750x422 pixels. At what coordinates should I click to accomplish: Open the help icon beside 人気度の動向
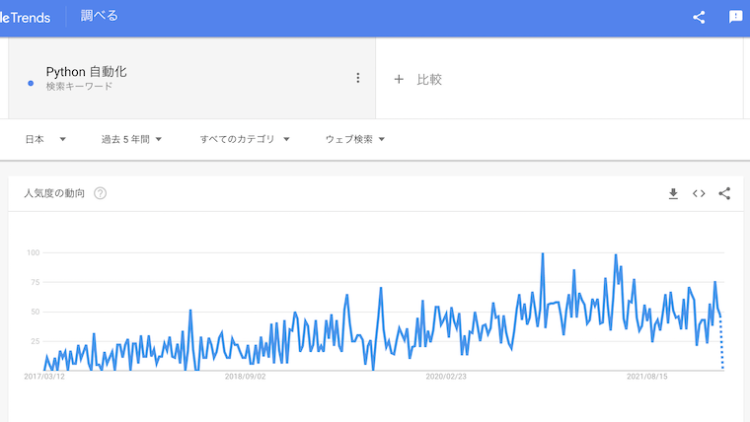pyautogui.click(x=100, y=194)
